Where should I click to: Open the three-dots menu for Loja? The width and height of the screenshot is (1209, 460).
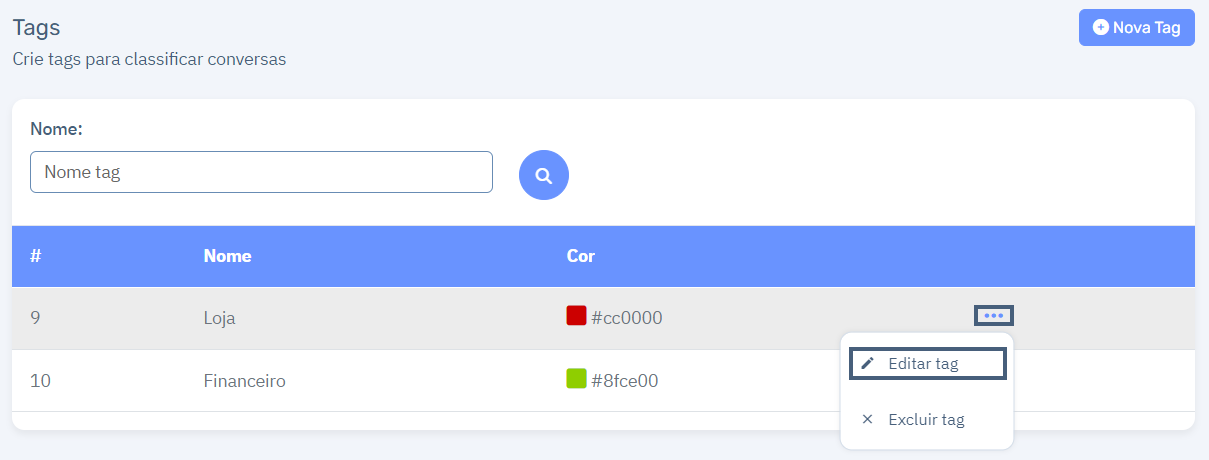(x=993, y=316)
